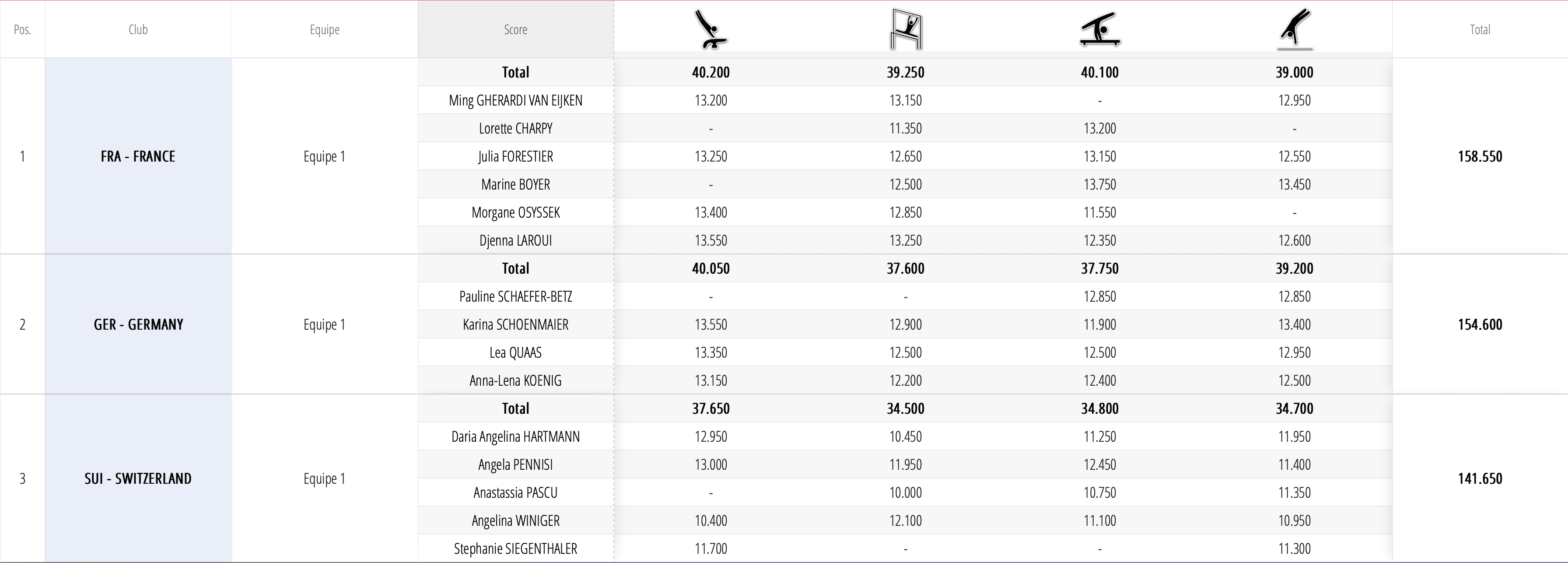Select the FRA - FRANCE club cell

point(138,156)
